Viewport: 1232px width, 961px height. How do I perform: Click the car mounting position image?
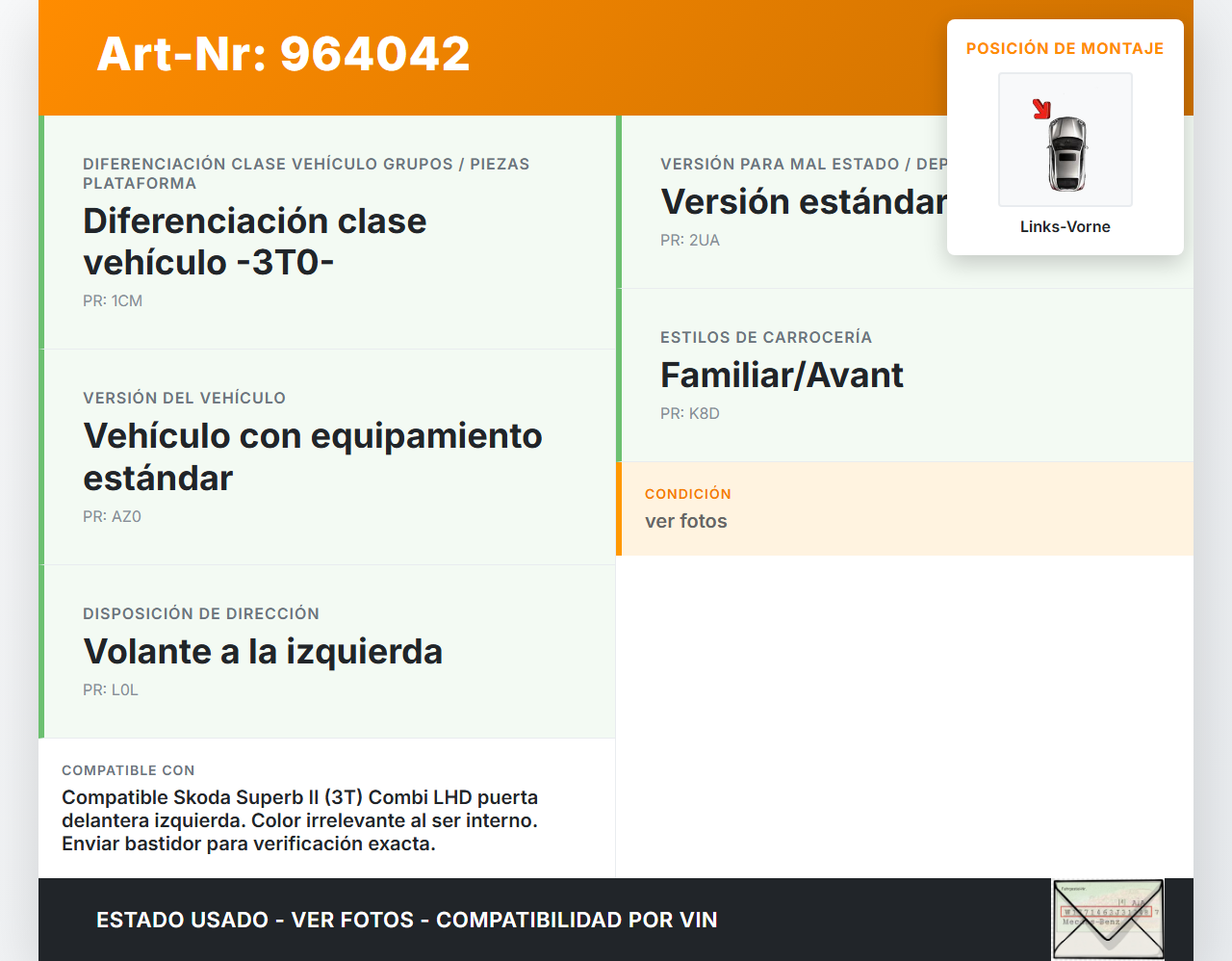[1065, 140]
